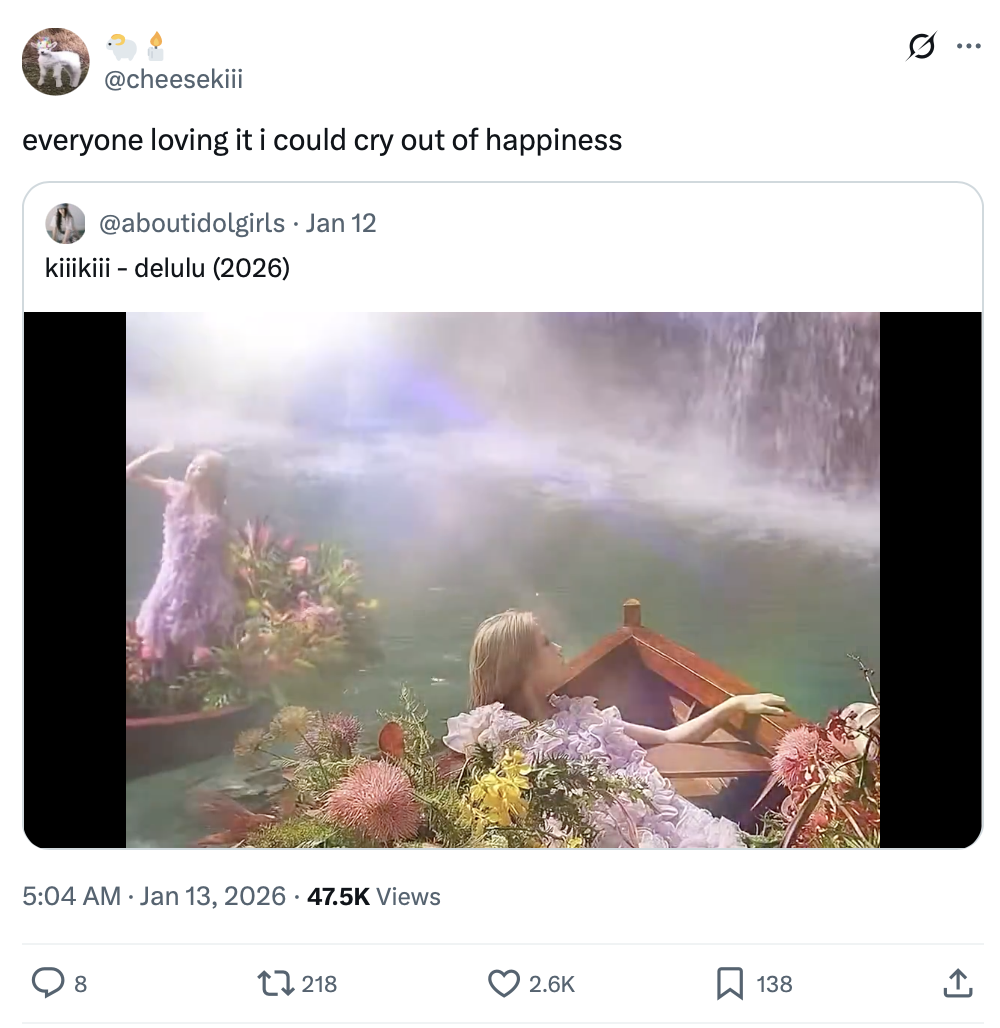Screen dimensions: 1000x1028
Task: View the 47.5K Views analytics
Action: [x=374, y=896]
